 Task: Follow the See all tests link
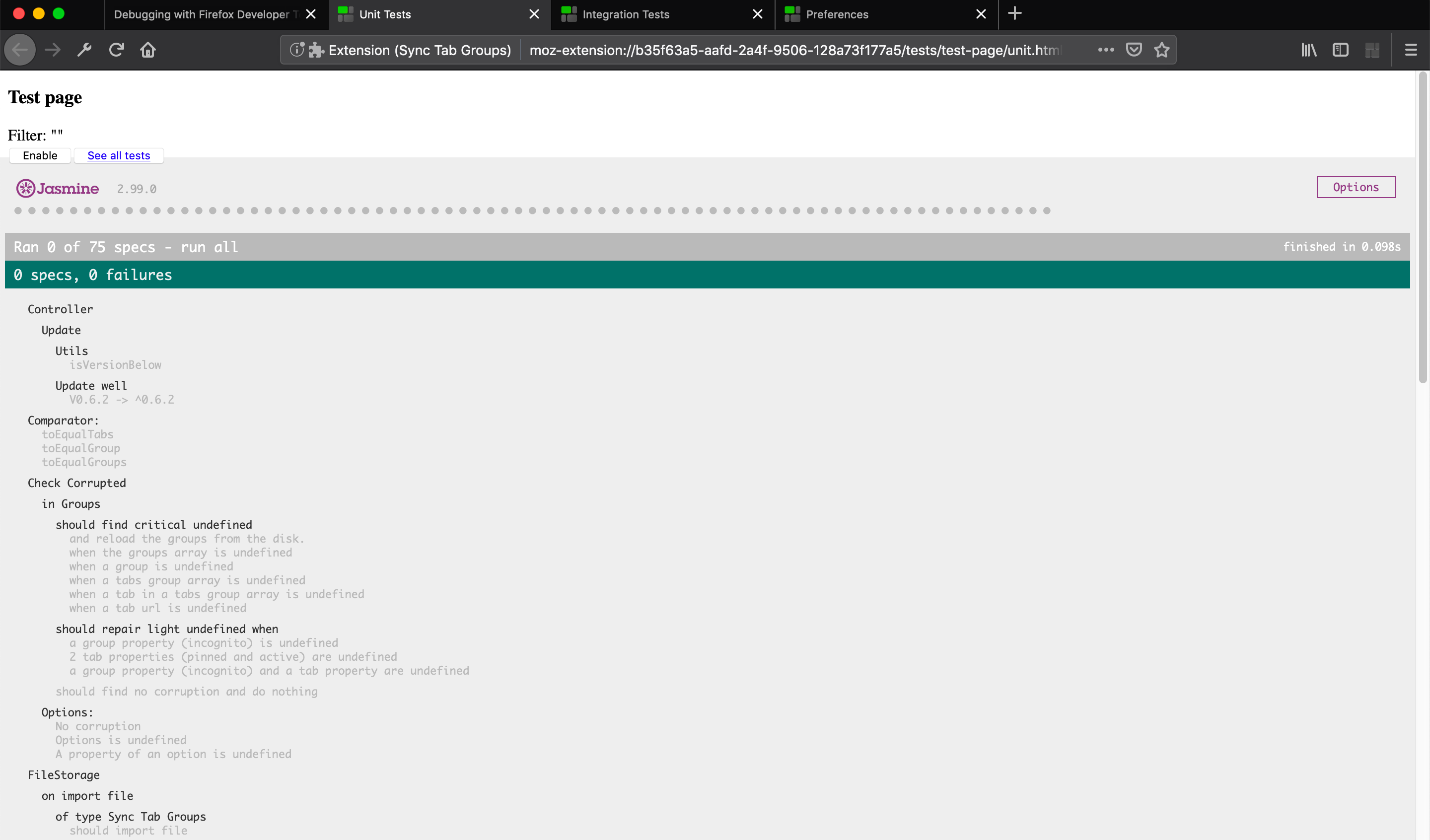(x=119, y=155)
